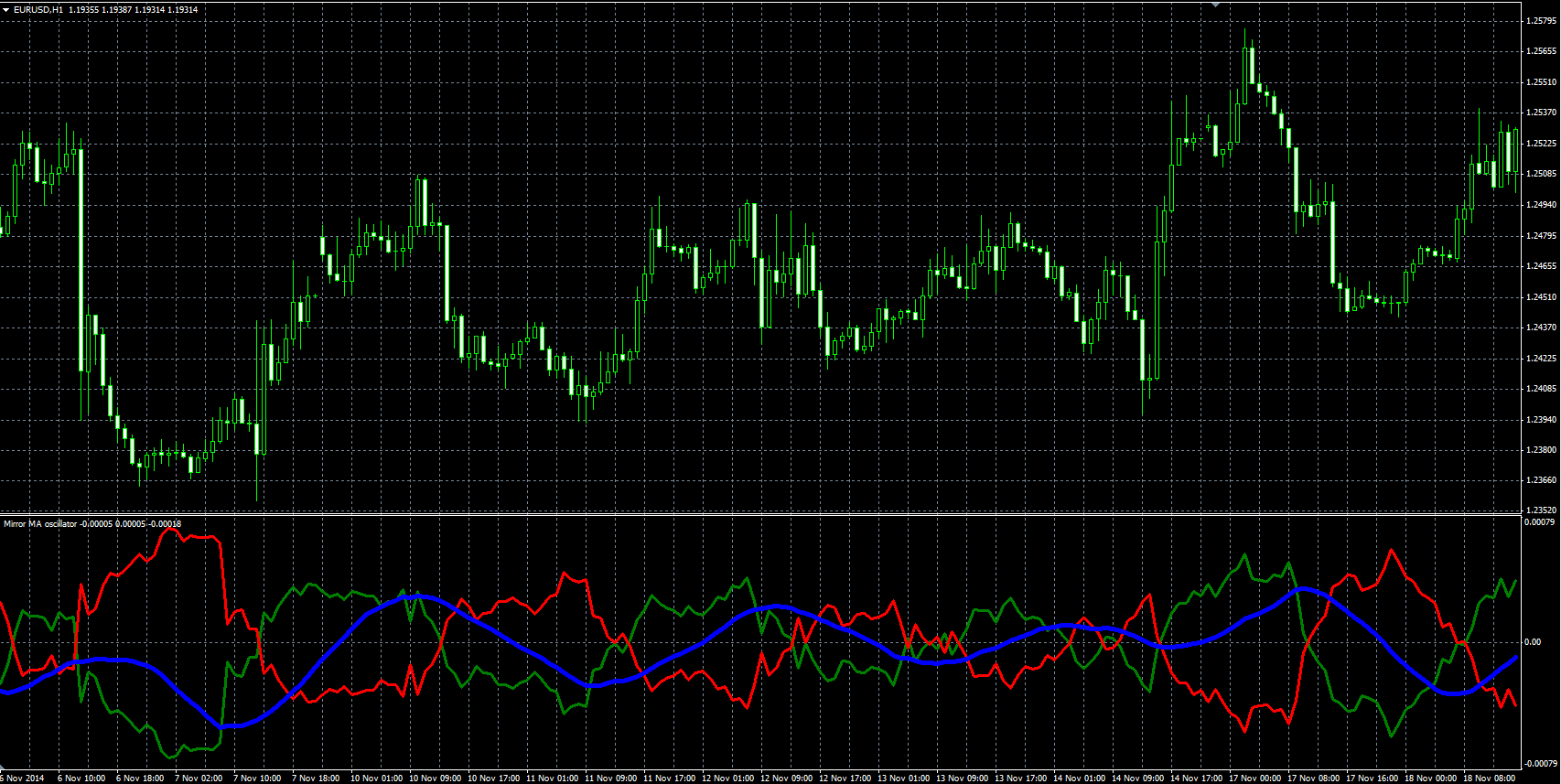Viewport: 1561px width, 784px height.
Task: Click the 14 Nov 01:00 time label
Action: click(x=1080, y=779)
